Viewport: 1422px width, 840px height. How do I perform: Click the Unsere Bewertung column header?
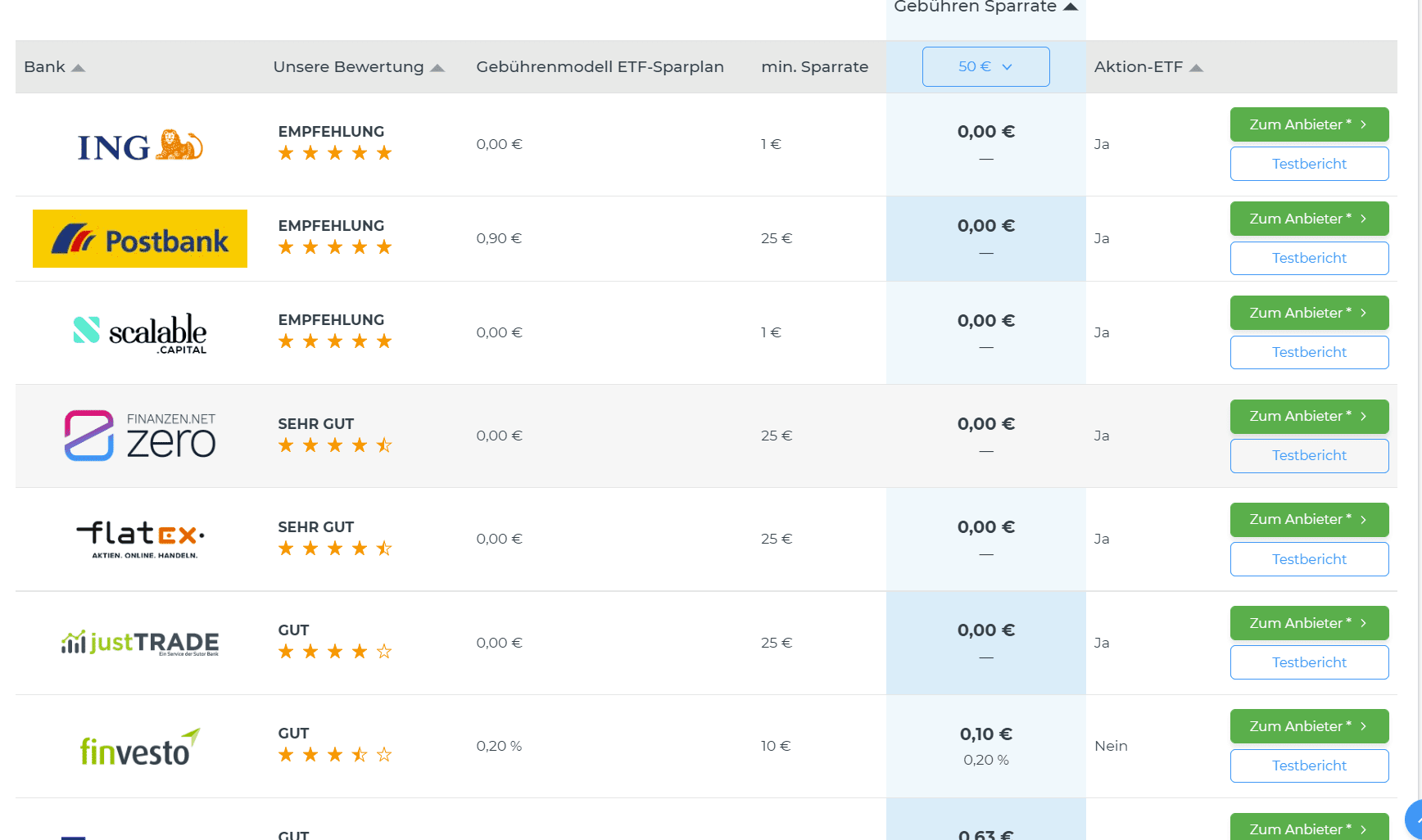tap(348, 67)
